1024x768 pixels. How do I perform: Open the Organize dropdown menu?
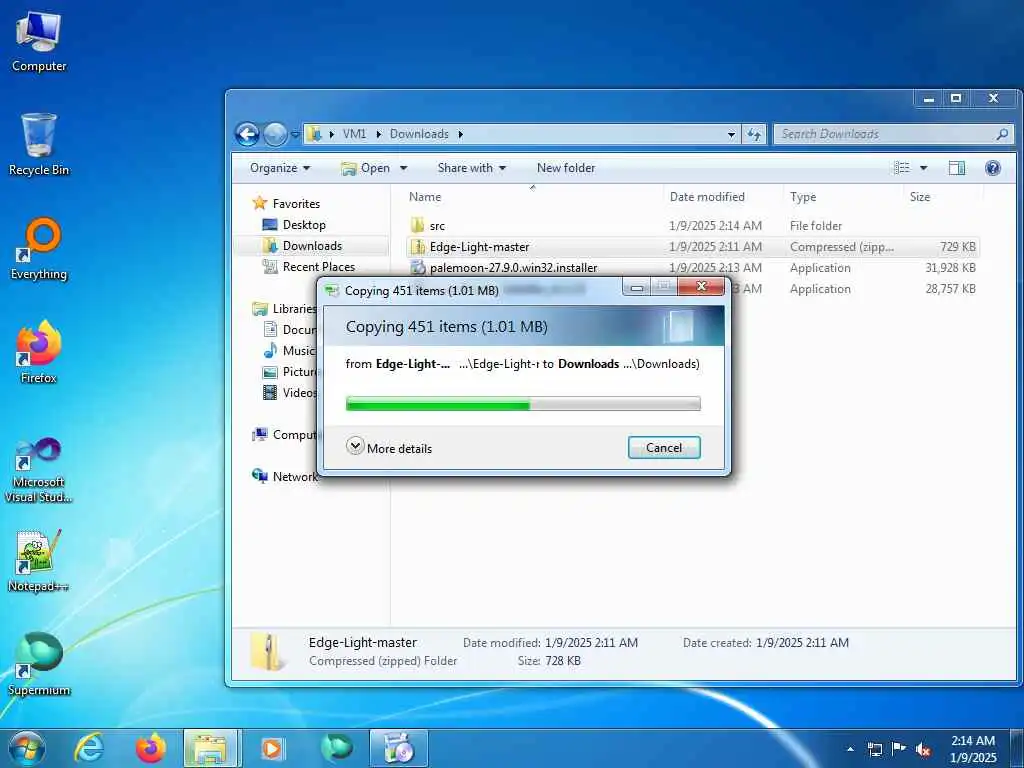tap(280, 168)
